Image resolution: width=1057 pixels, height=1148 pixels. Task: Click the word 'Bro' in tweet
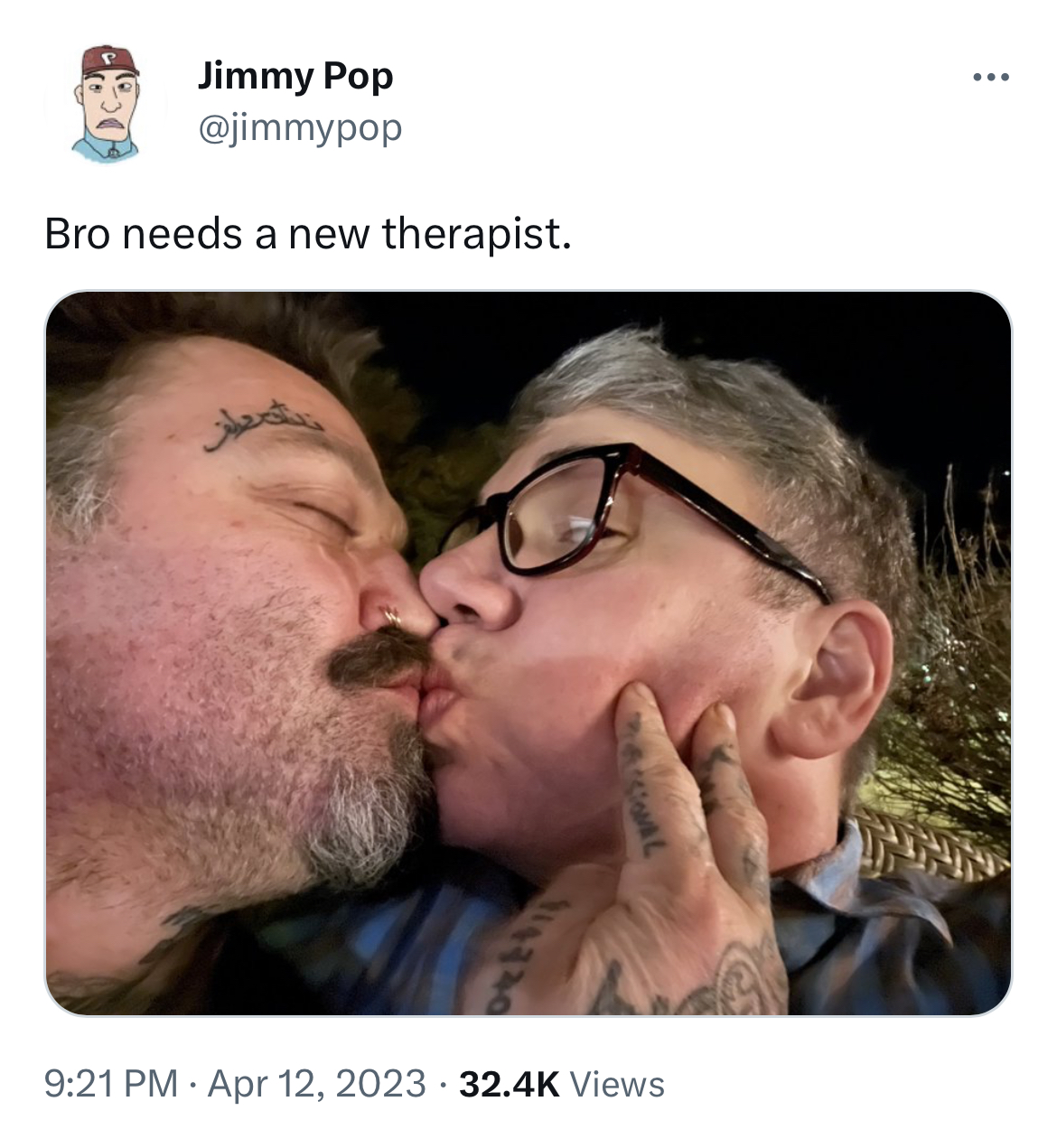click(x=77, y=234)
